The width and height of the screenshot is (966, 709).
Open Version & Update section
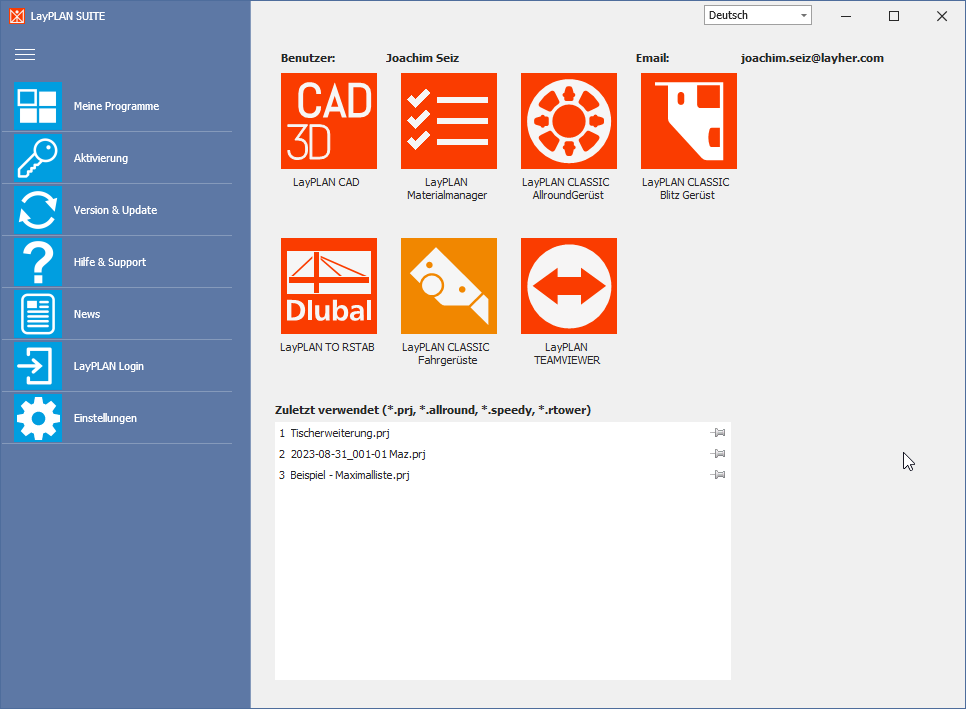[115, 210]
